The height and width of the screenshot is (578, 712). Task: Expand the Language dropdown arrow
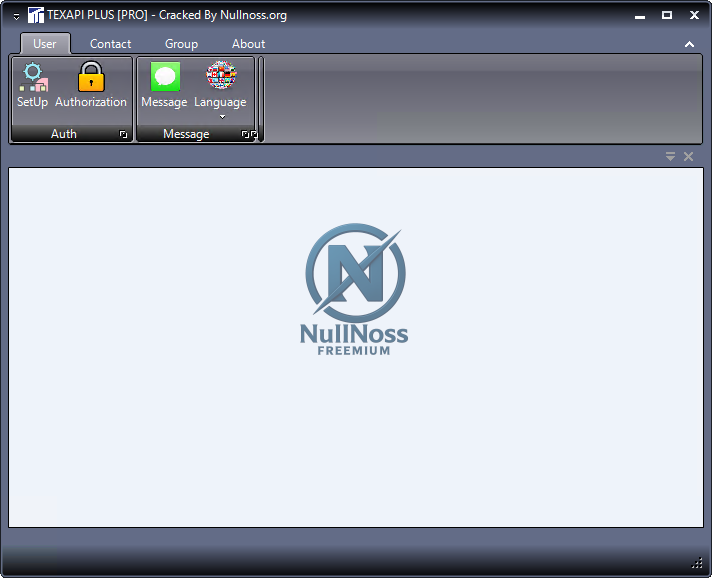click(x=220, y=116)
